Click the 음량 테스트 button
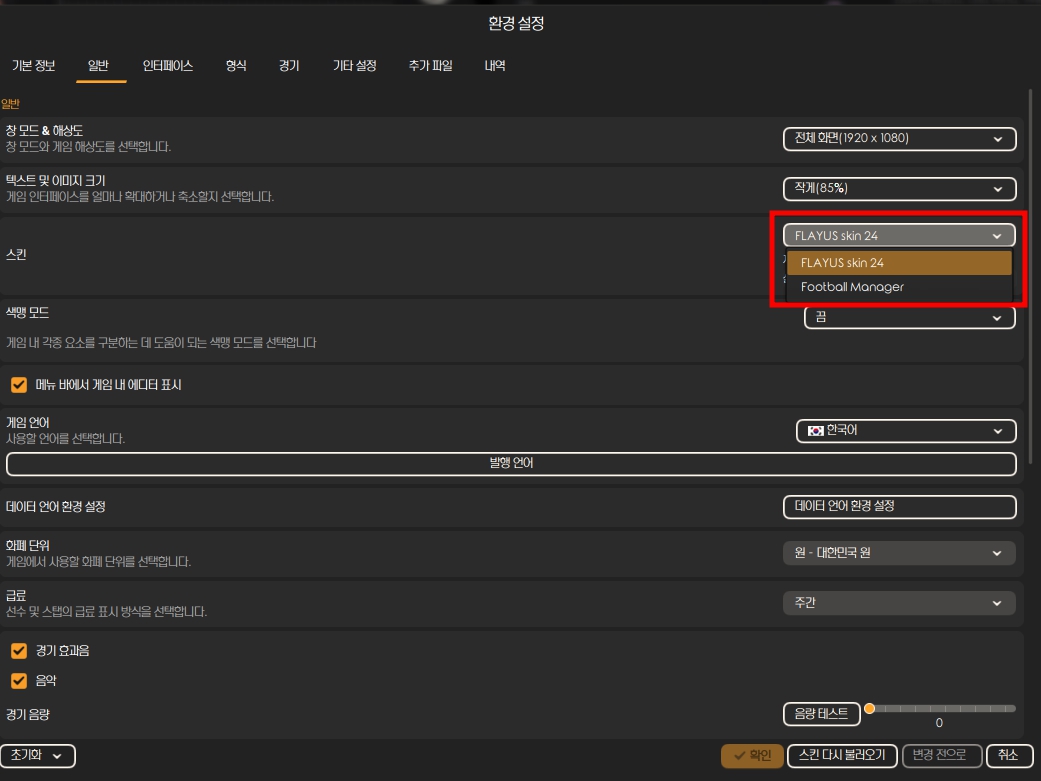 point(821,714)
